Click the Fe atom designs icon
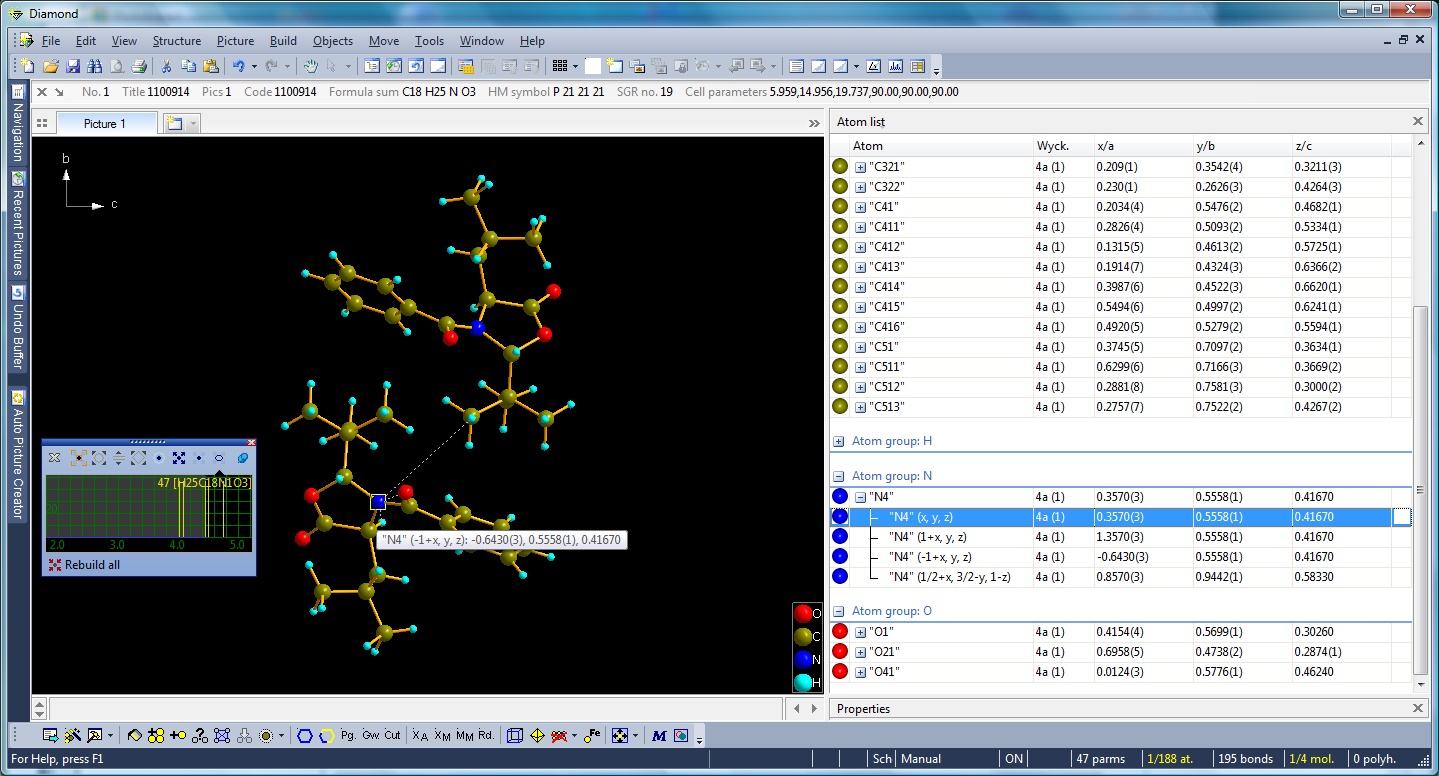 click(x=592, y=735)
